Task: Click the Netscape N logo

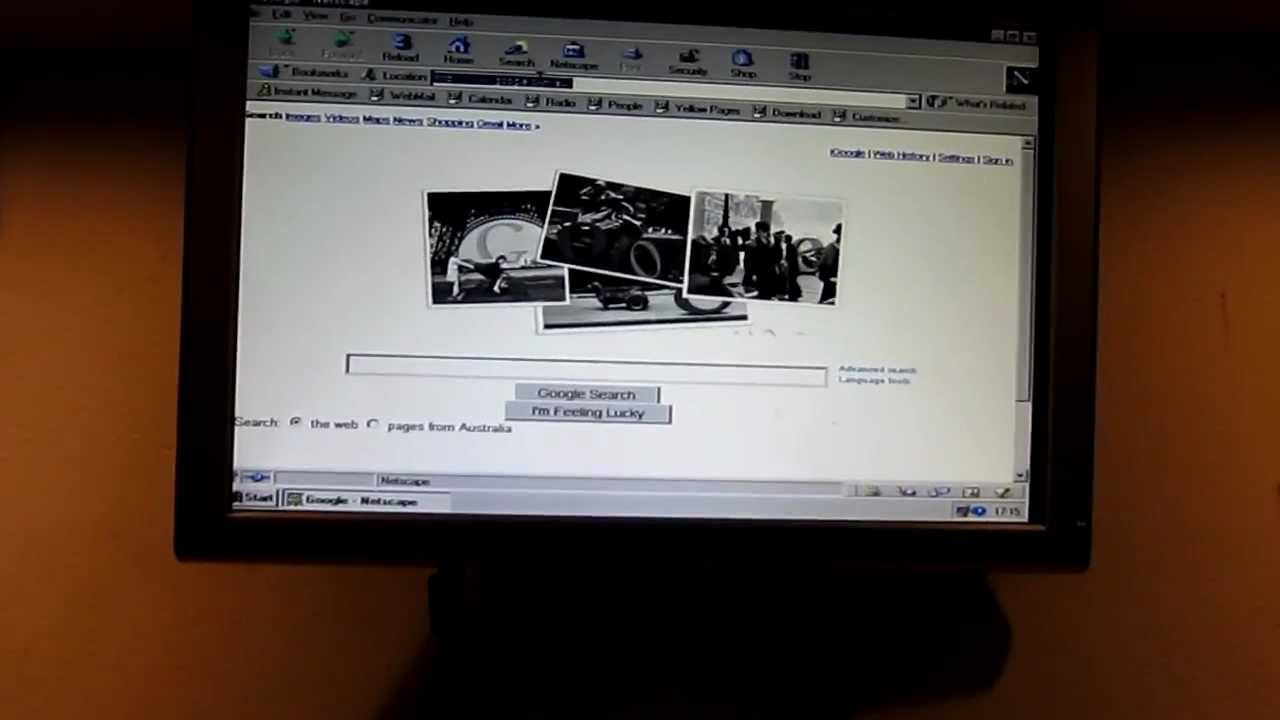Action: 1020,78
